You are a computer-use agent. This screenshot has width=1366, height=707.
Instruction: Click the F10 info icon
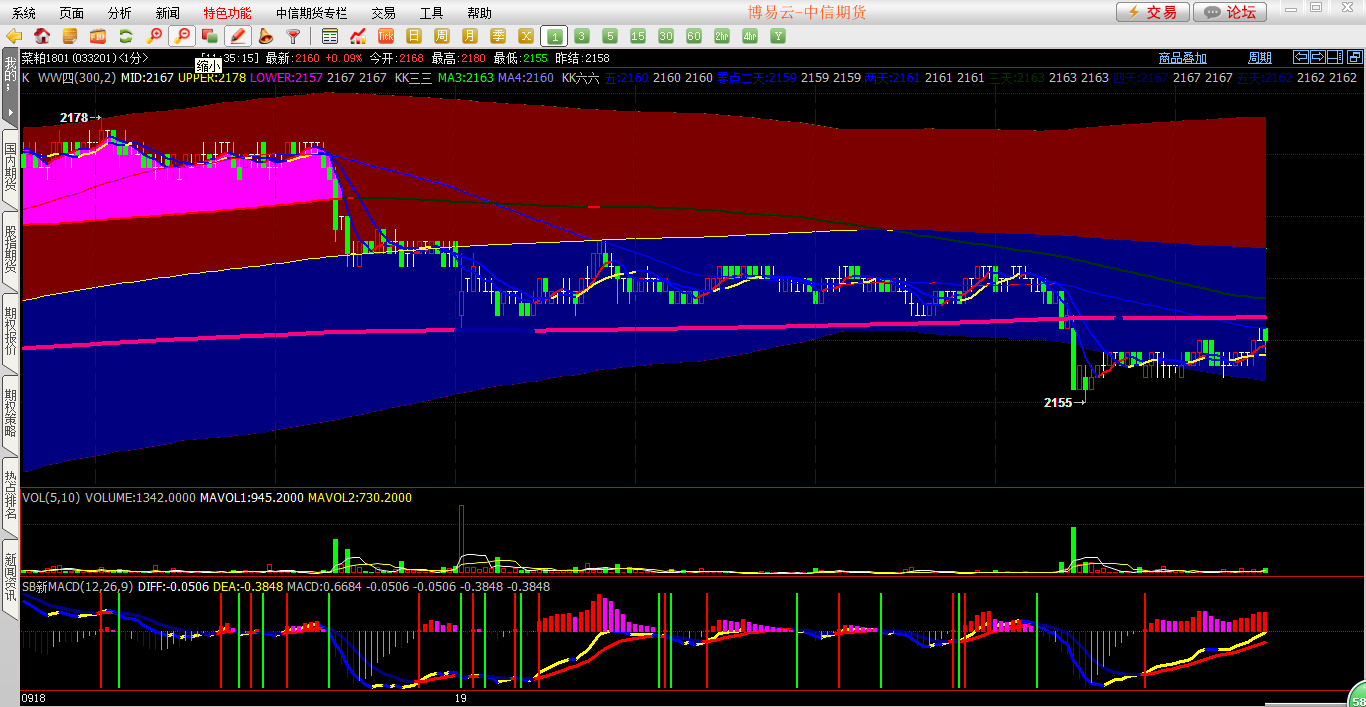point(98,36)
